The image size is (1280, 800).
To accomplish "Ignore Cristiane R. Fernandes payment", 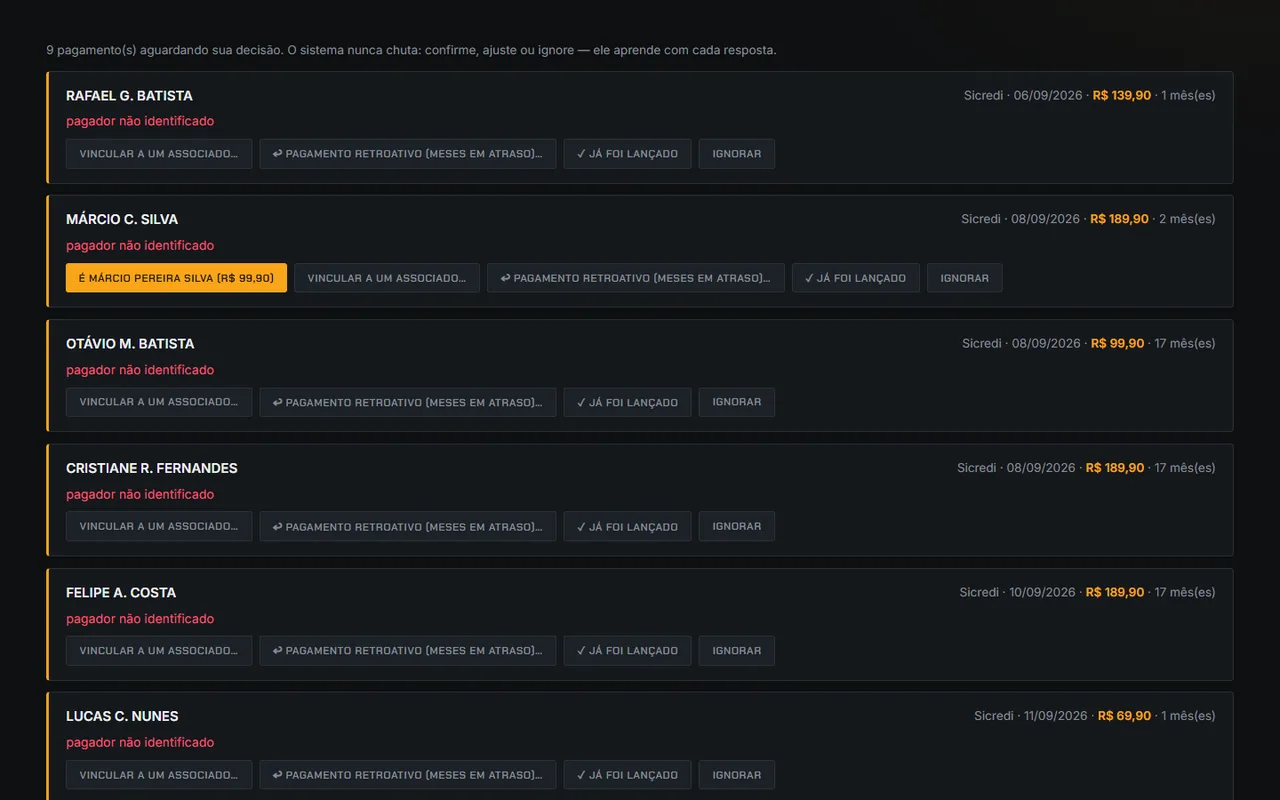I will pyautogui.click(x=737, y=526).
